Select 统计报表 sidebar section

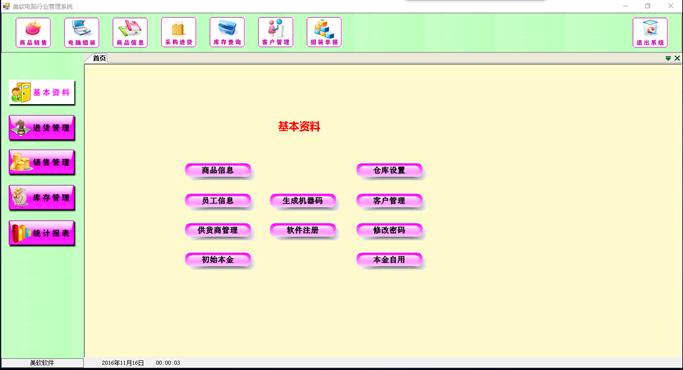[x=42, y=233]
